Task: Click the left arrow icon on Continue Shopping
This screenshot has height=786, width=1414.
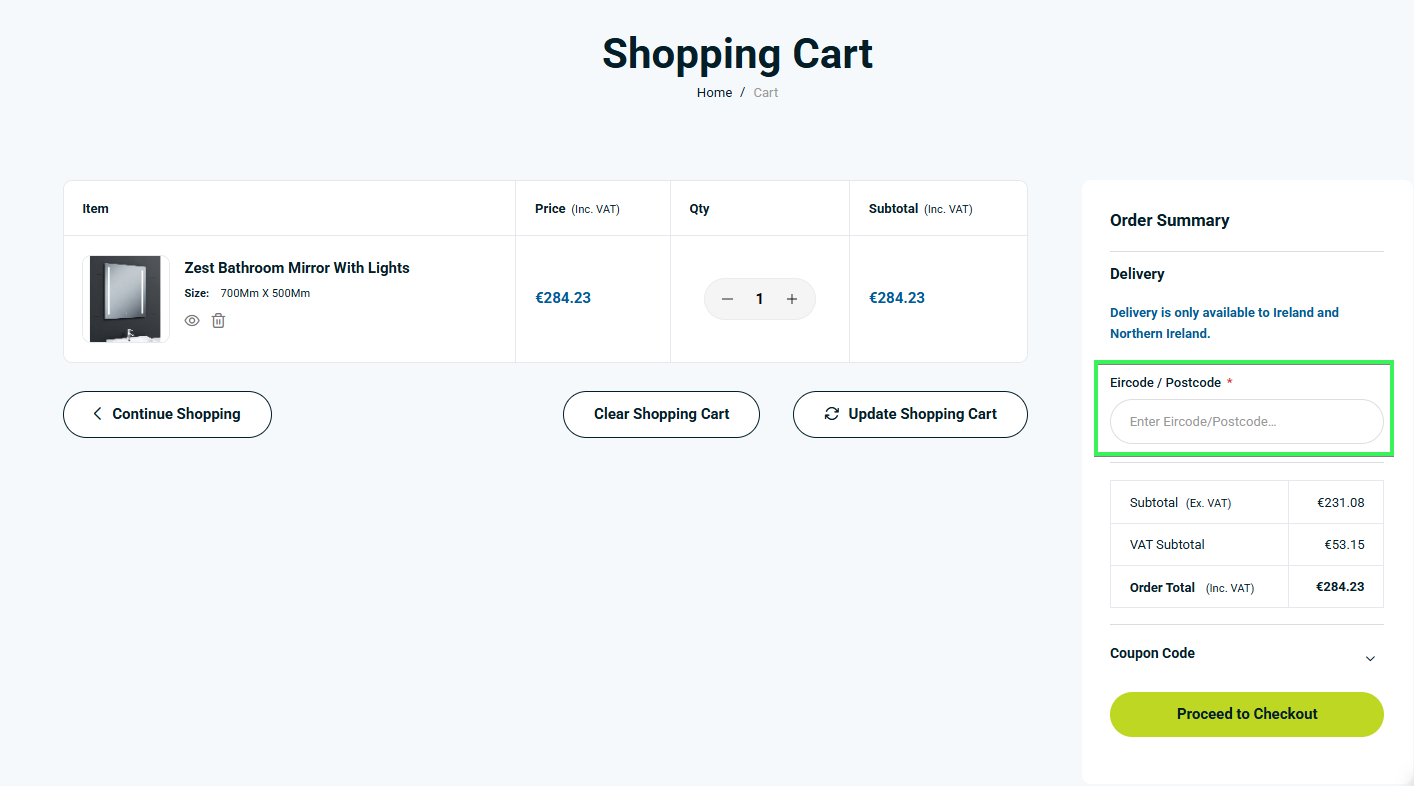Action: click(x=97, y=414)
